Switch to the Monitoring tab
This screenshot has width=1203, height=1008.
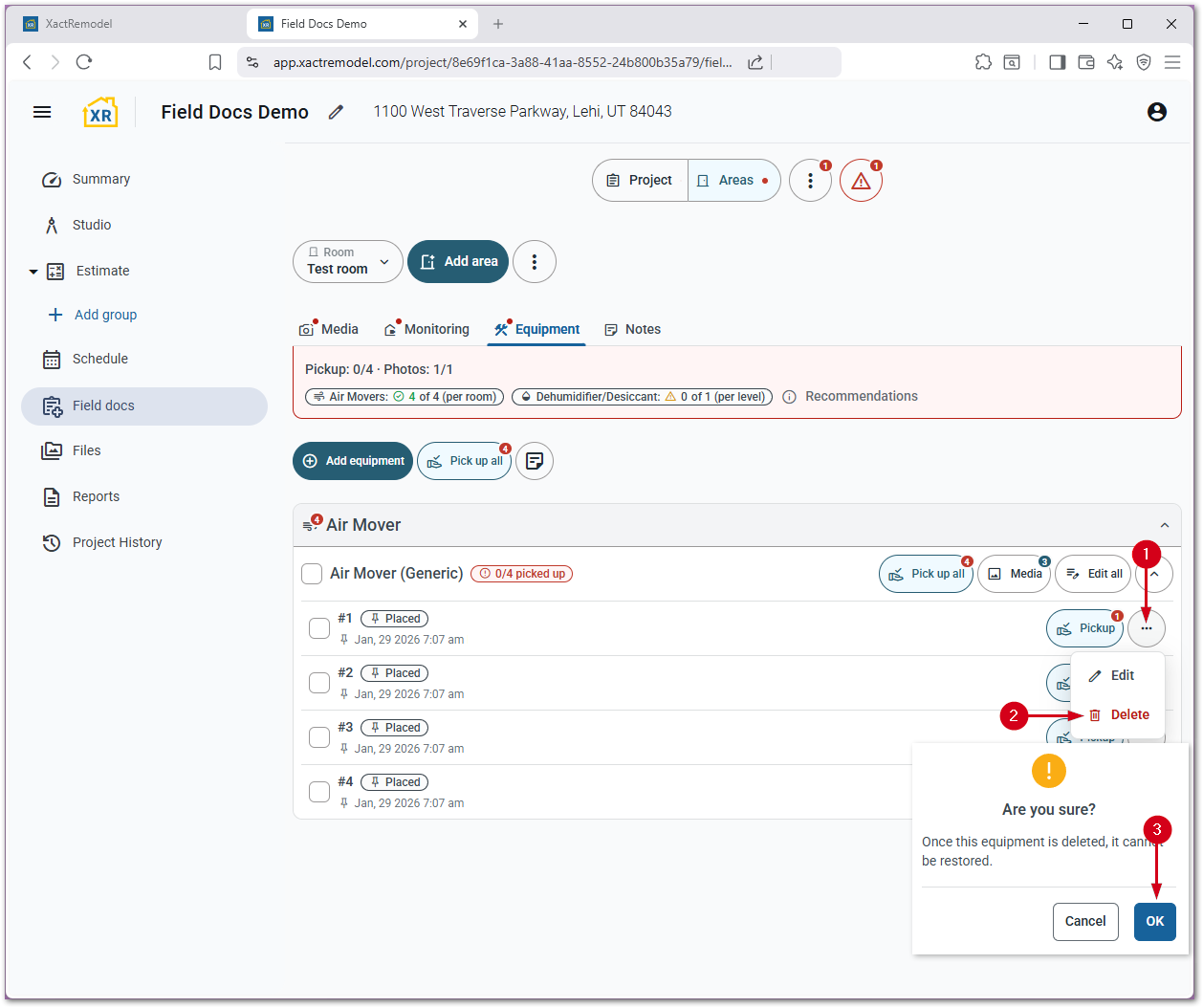click(427, 329)
